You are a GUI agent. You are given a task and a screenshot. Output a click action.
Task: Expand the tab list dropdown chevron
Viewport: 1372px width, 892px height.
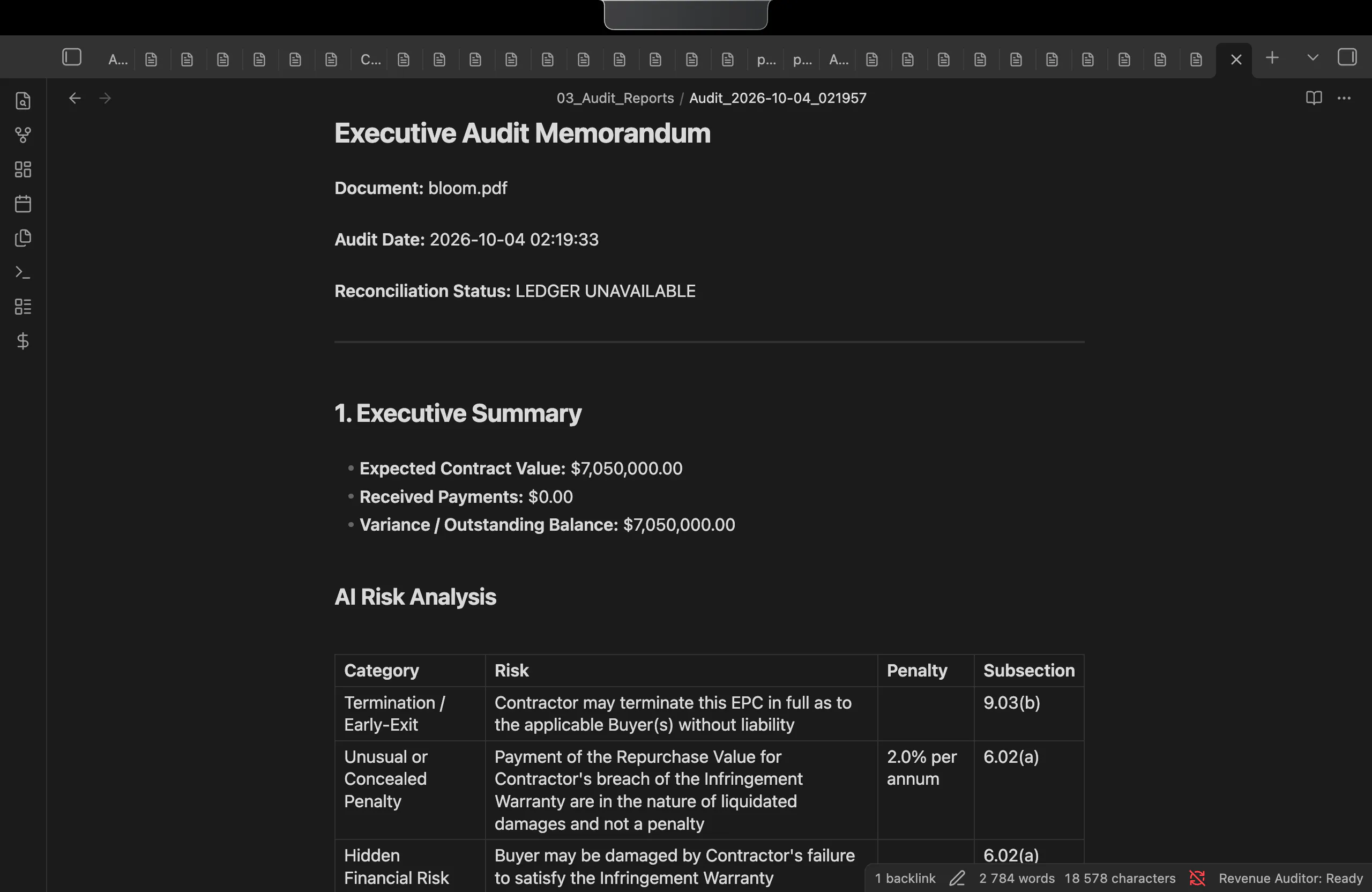[x=1313, y=58]
